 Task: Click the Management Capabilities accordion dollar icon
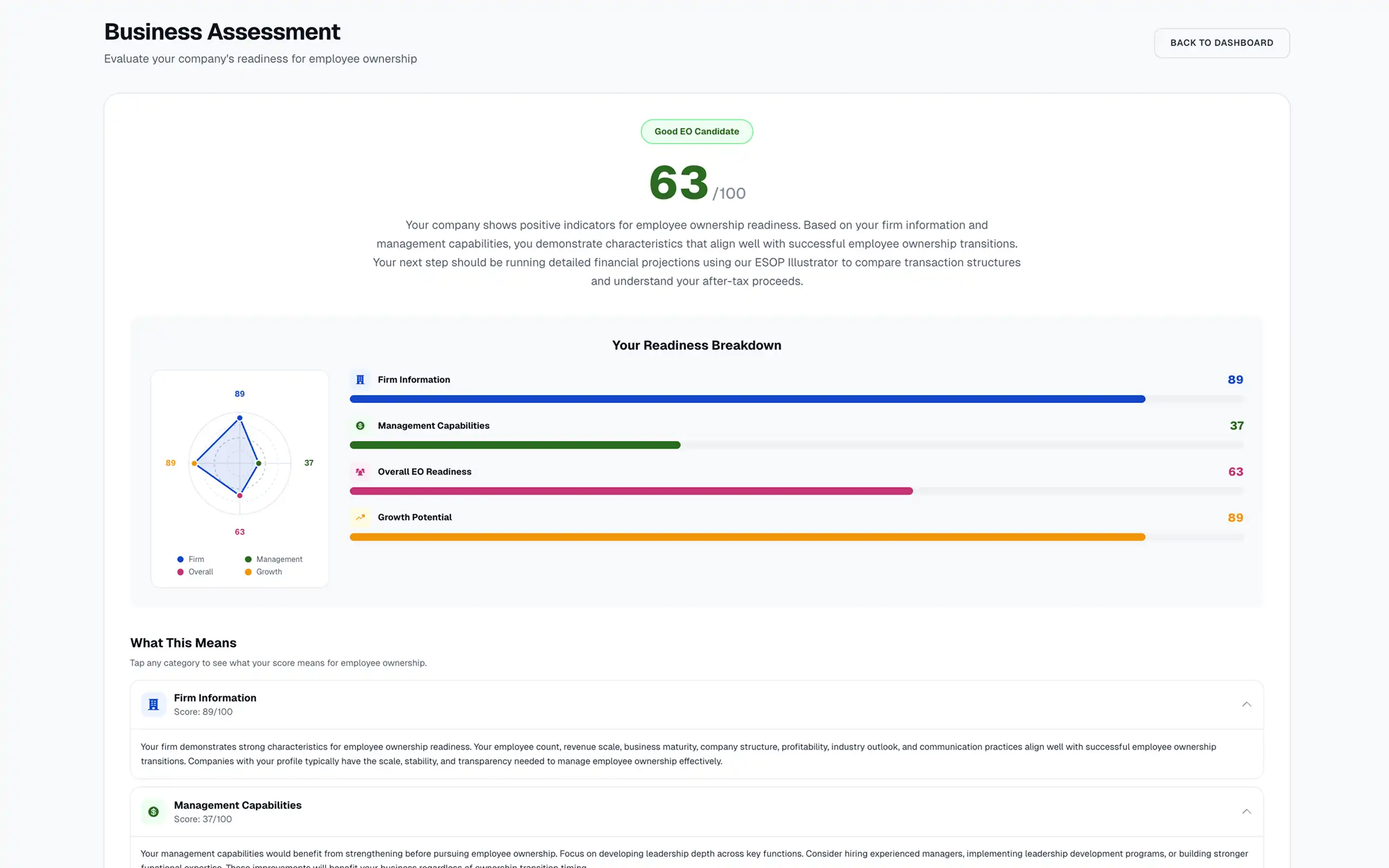point(153,811)
